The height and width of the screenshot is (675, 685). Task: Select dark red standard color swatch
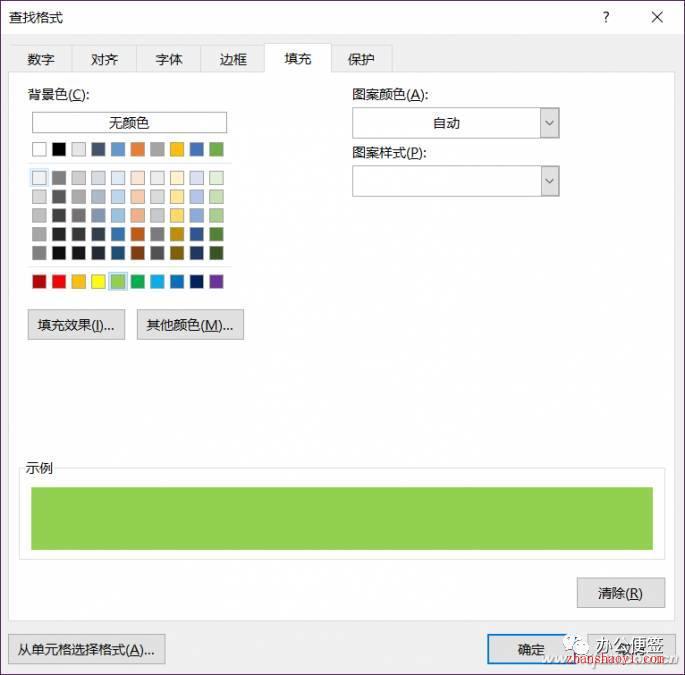tap(39, 281)
